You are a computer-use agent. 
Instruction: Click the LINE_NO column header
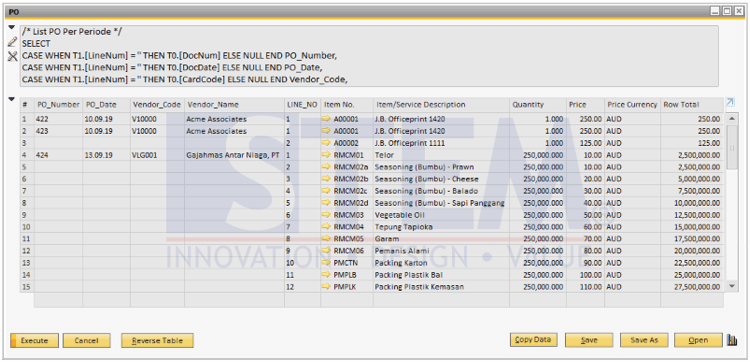302,105
